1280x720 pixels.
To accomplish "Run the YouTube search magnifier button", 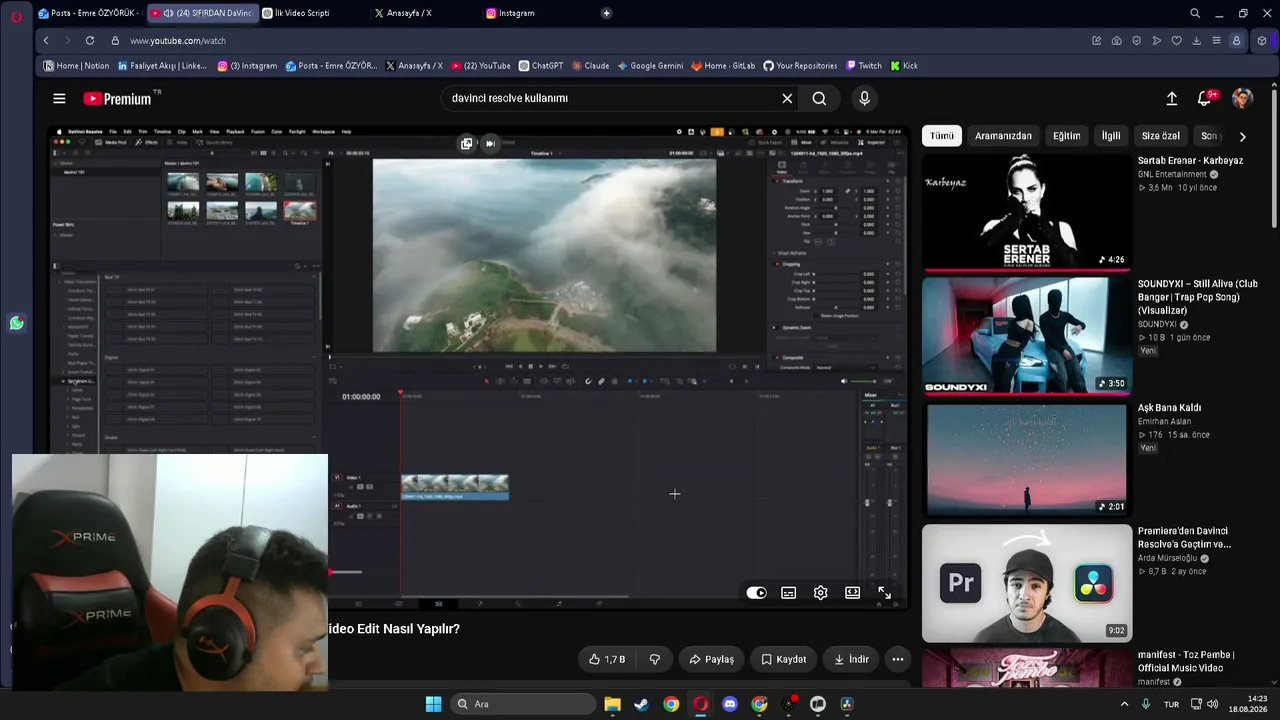I will pyautogui.click(x=819, y=98).
